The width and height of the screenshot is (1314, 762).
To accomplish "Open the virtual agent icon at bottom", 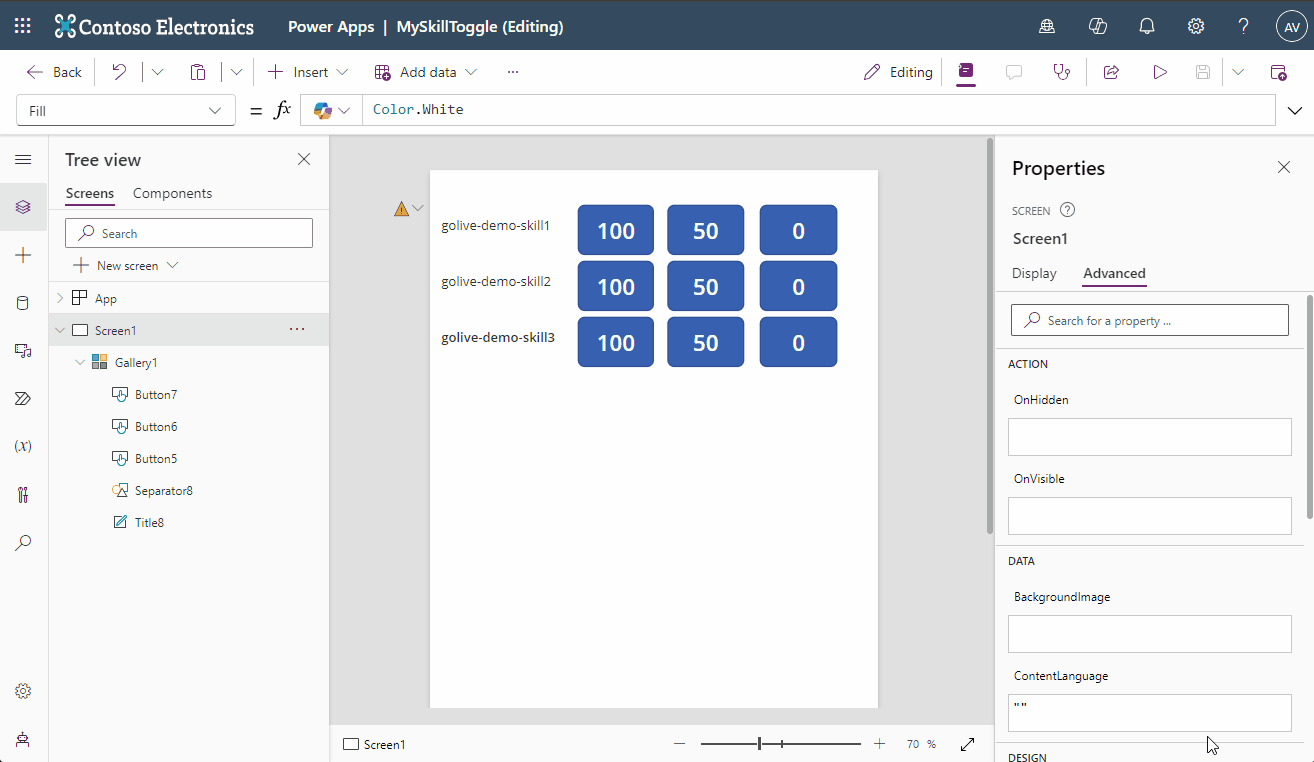I will (x=23, y=739).
